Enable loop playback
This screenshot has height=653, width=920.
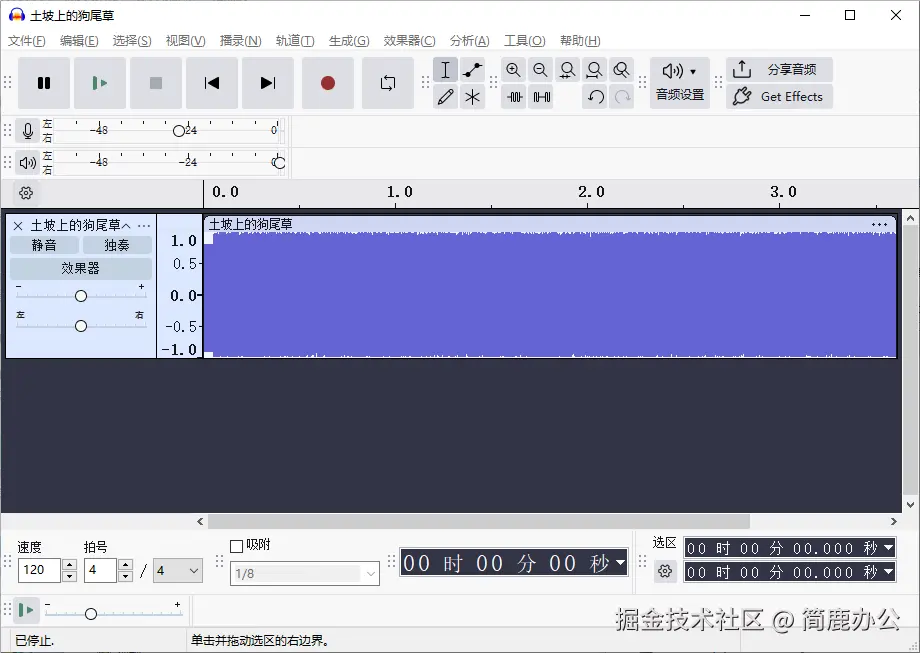390,84
